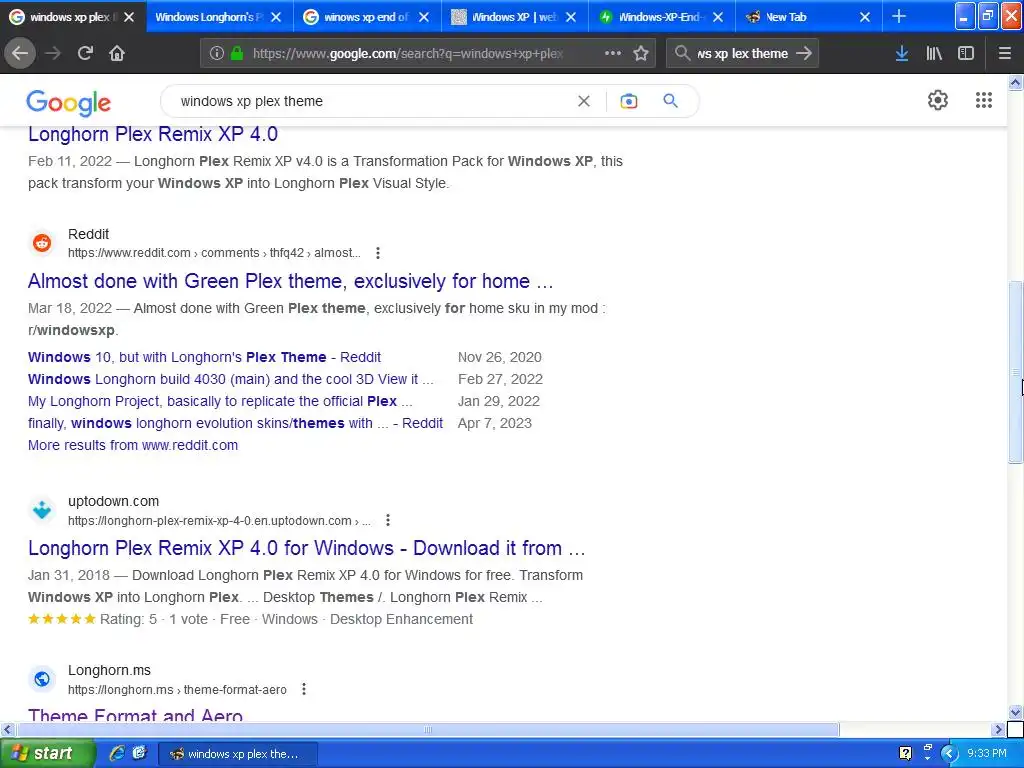This screenshot has width=1024, height=768.
Task: Open options menu for the Reddit result
Action: pos(377,253)
